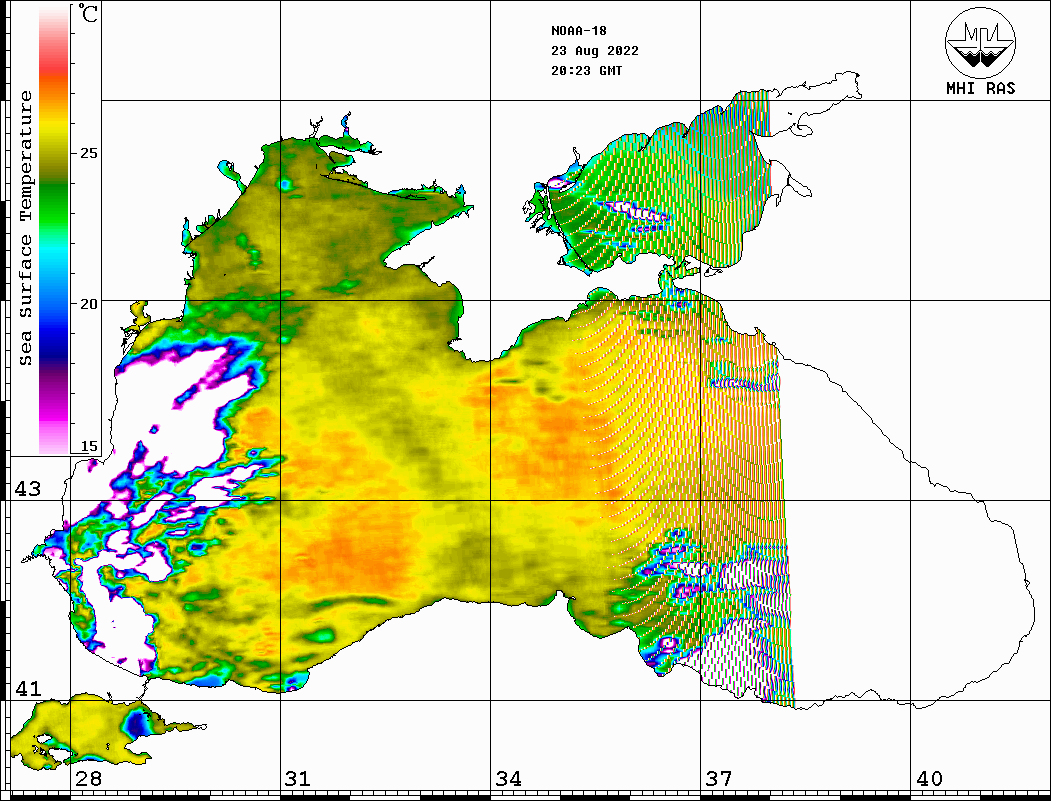Click the longitude label '34'
The height and width of the screenshot is (801, 1051).
click(x=509, y=779)
